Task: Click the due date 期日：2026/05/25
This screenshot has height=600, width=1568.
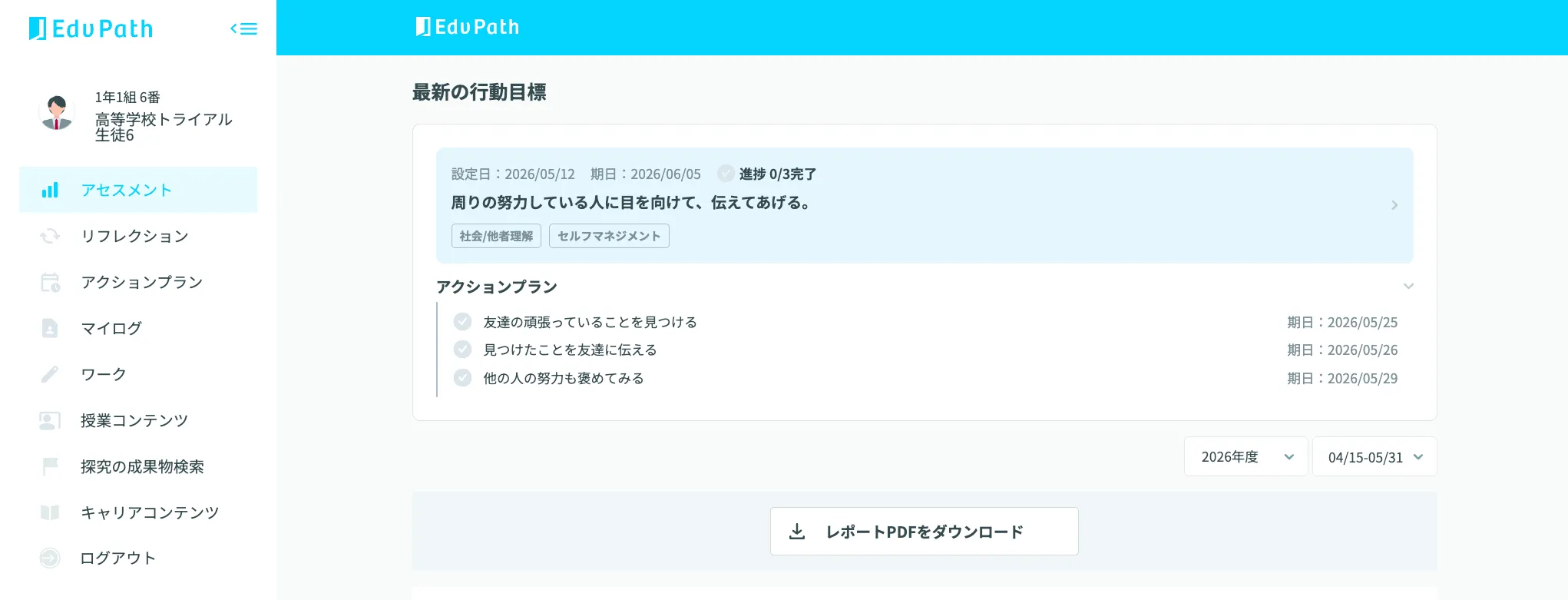Action: click(x=1342, y=322)
